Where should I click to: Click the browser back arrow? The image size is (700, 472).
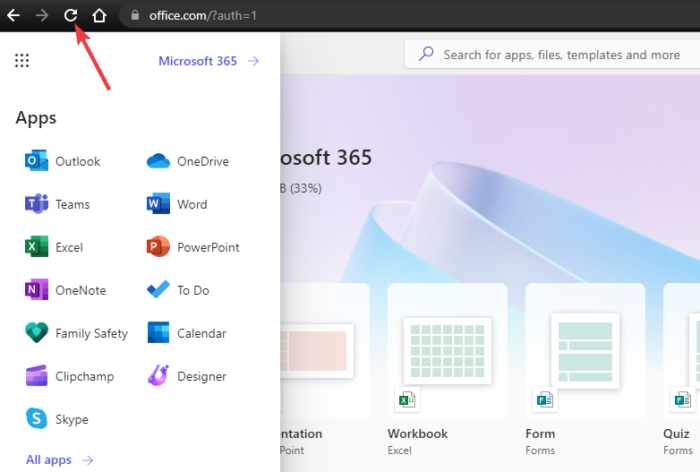pos(13,16)
